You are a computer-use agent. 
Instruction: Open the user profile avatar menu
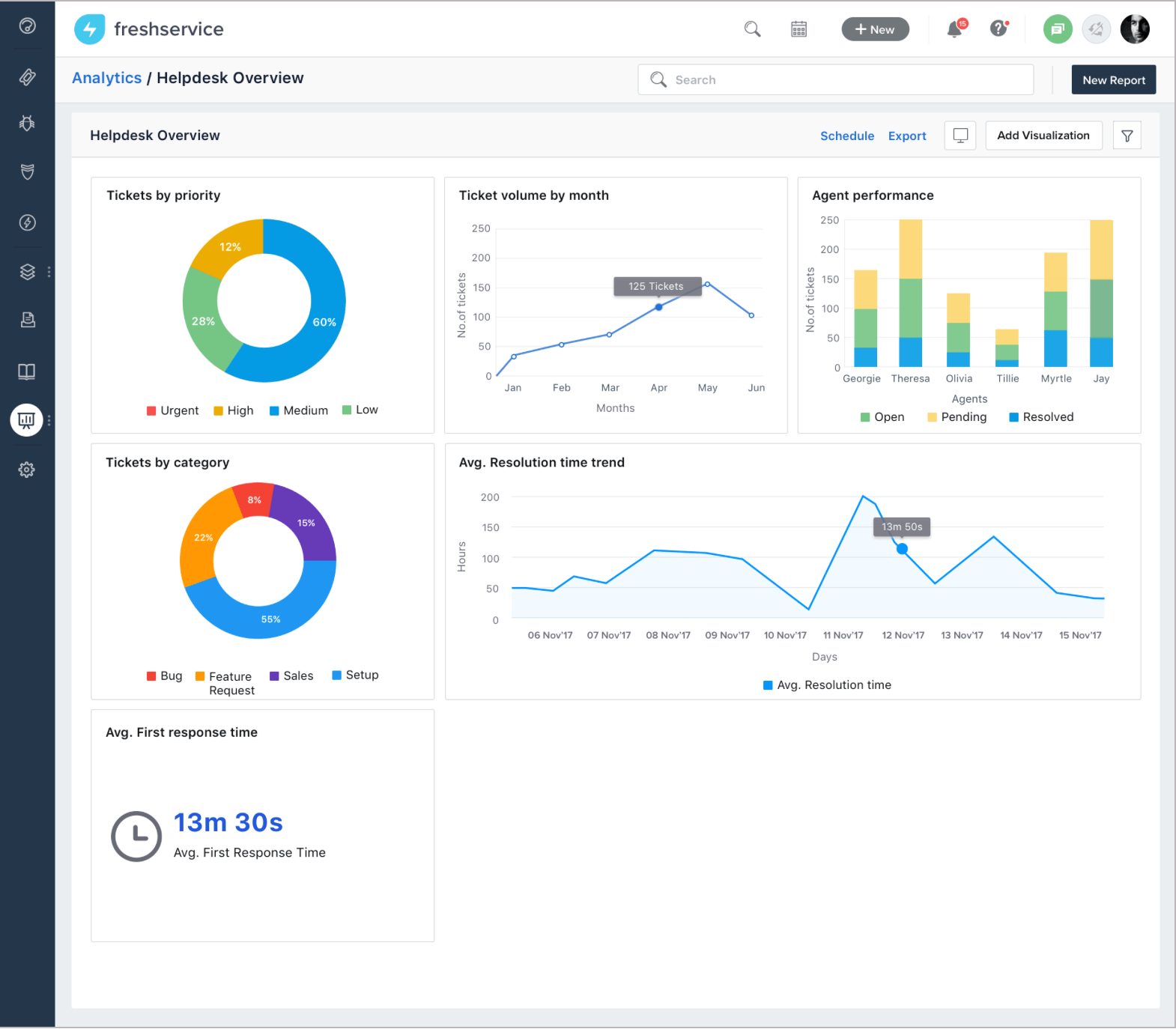(1135, 29)
